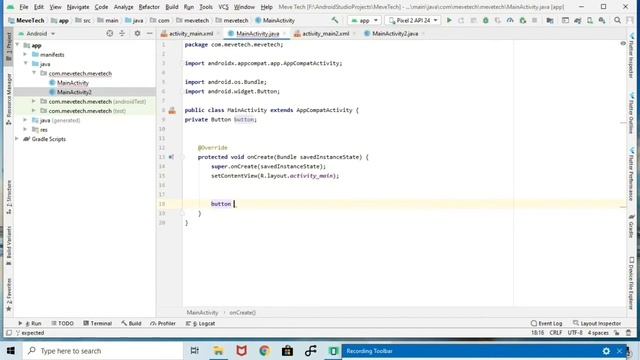
Task: Click the '4 spaces' indent setting
Action: (x=598, y=333)
